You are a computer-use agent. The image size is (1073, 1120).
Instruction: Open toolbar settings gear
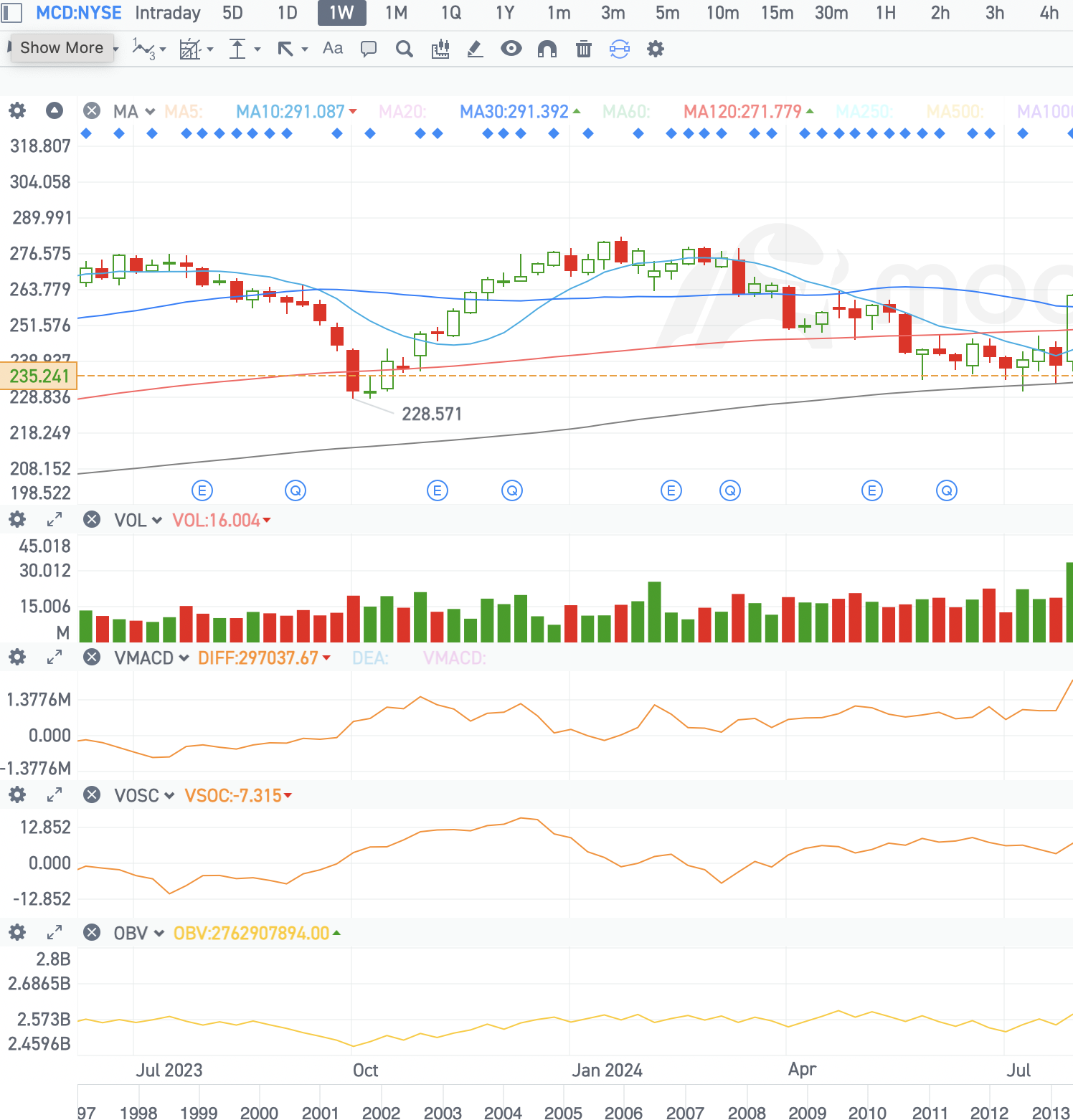[656, 49]
